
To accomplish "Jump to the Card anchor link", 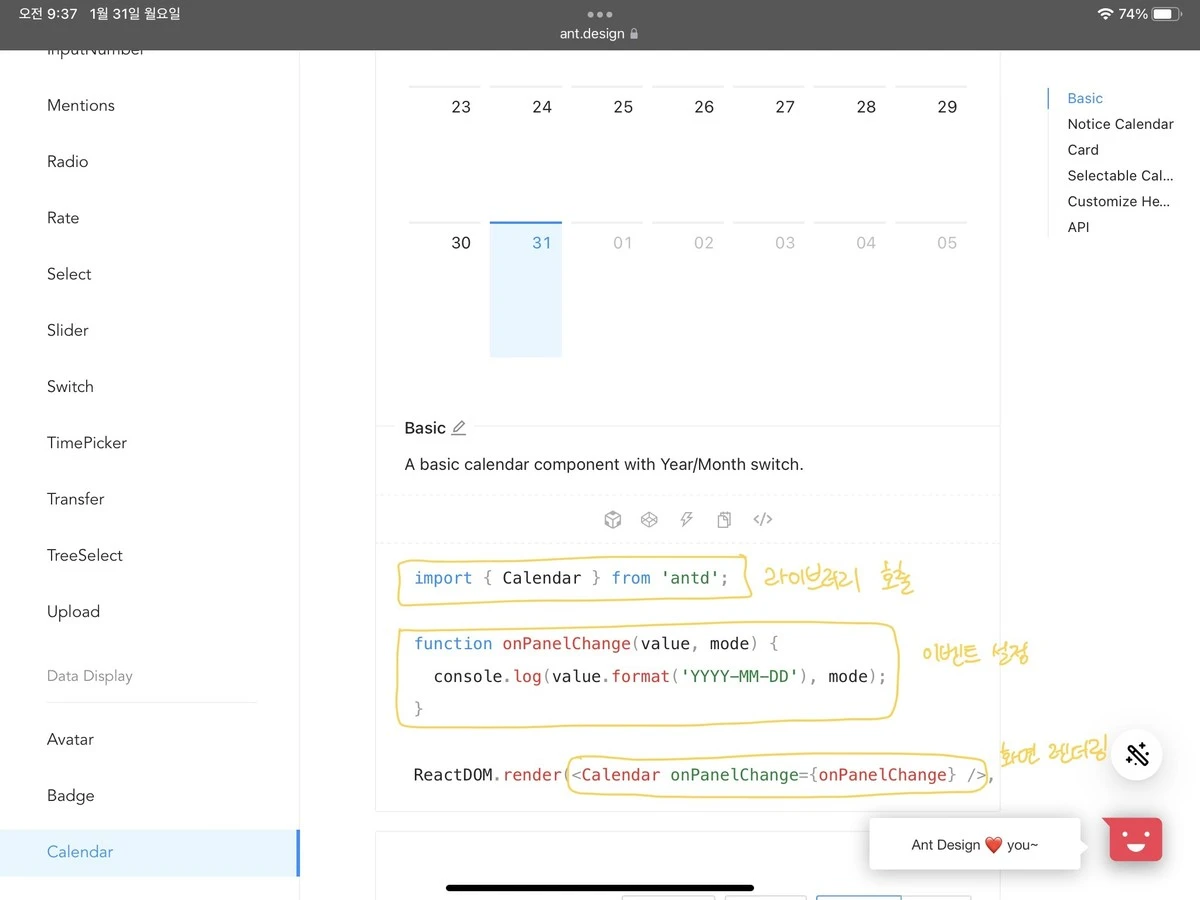I will coord(1083,150).
